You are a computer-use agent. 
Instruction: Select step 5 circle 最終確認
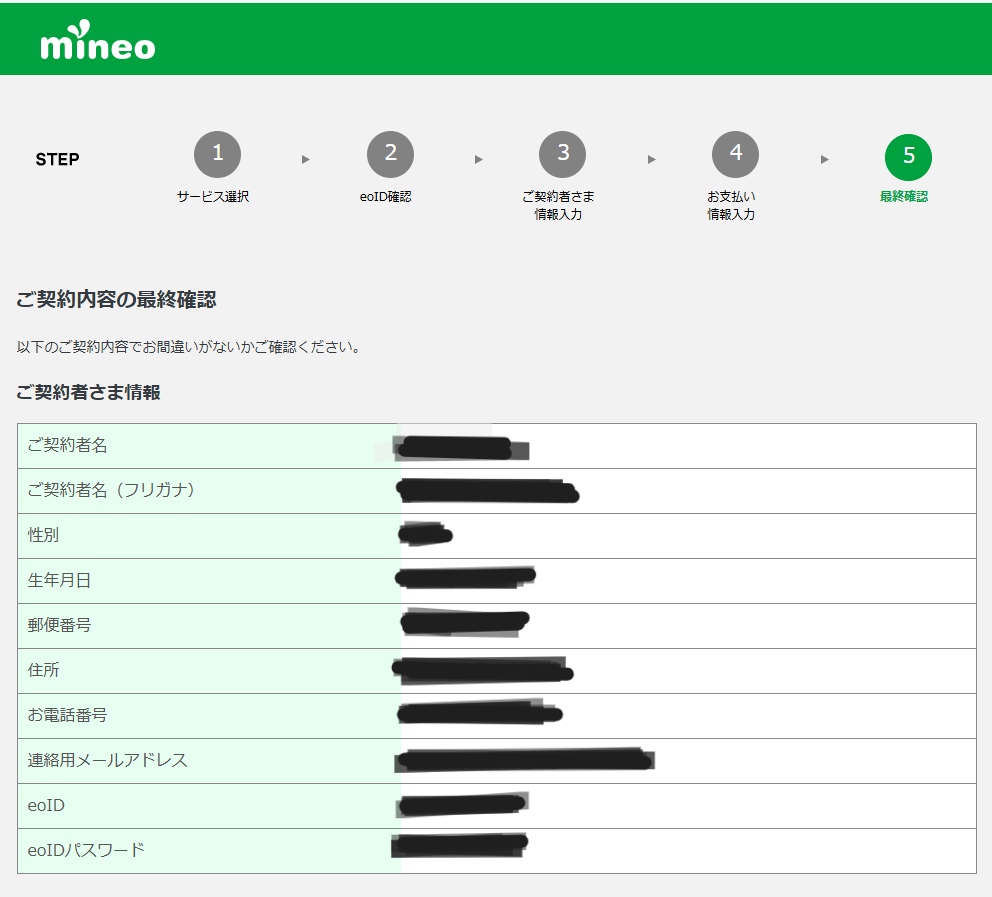tap(908, 157)
